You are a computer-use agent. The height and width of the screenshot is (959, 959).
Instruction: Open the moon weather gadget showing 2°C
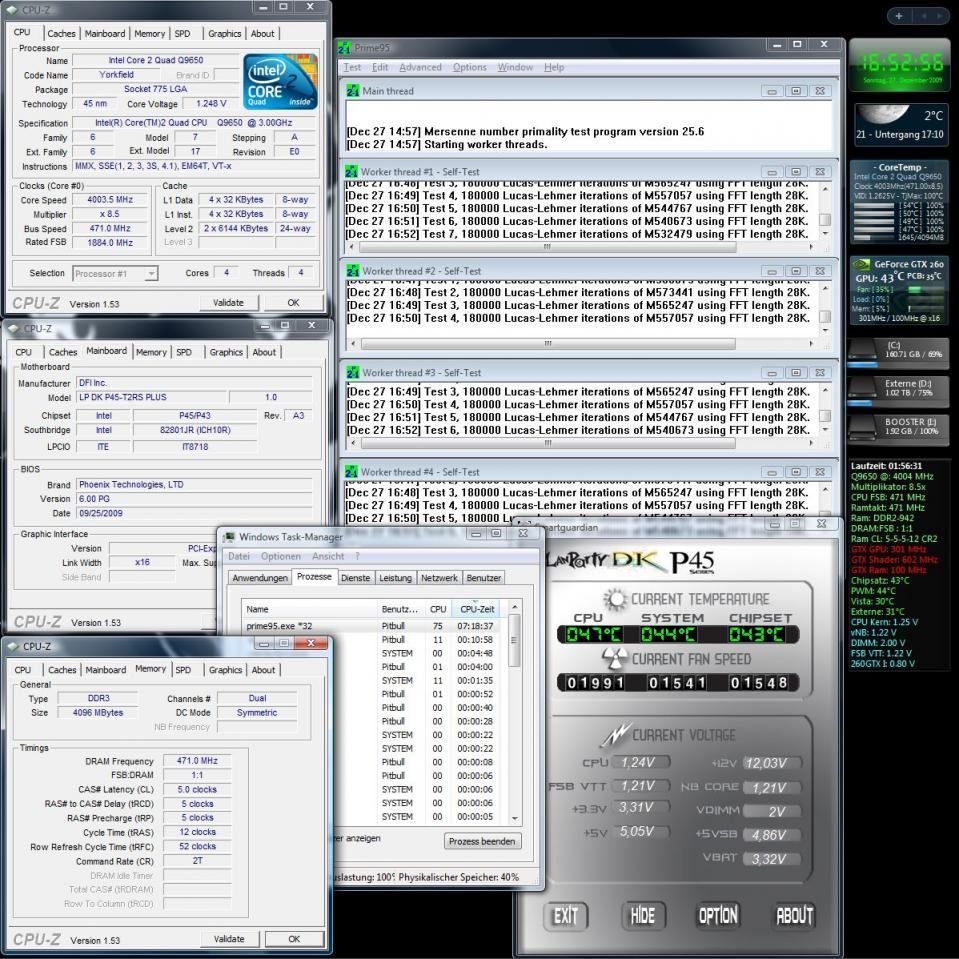point(901,124)
